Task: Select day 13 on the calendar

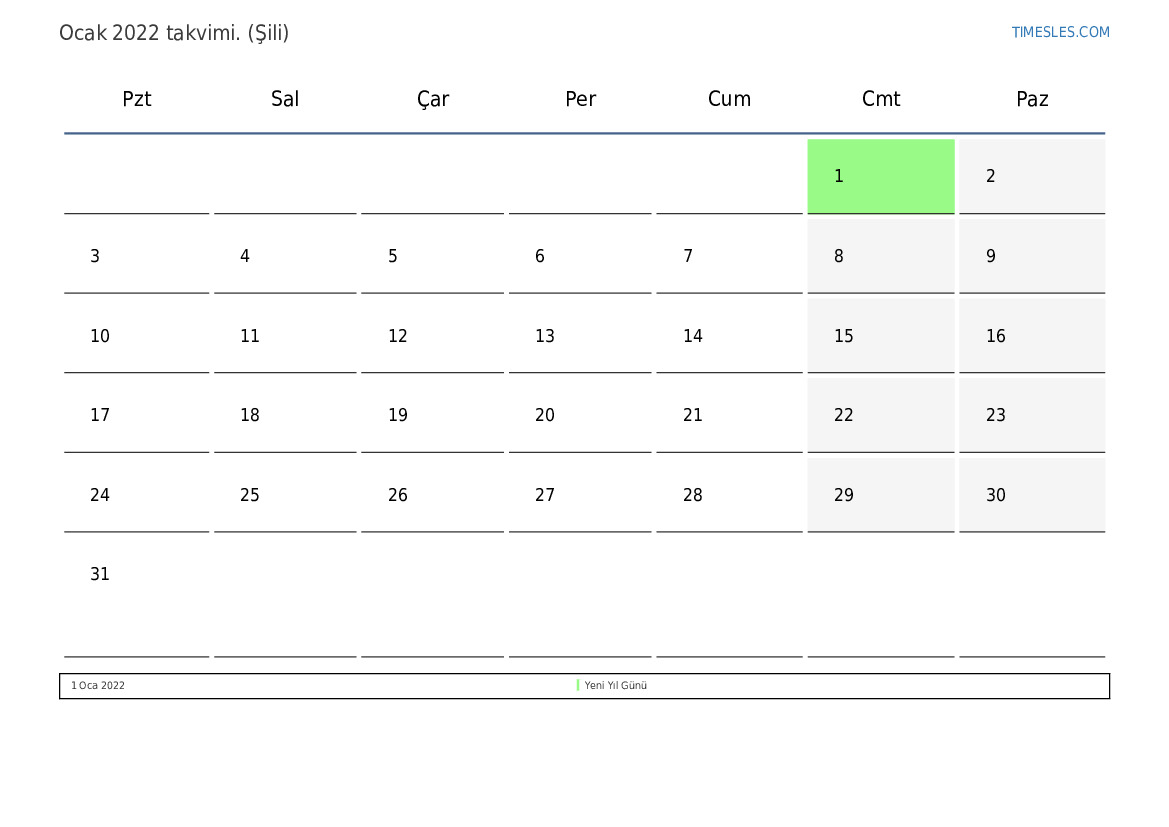Action: [580, 336]
